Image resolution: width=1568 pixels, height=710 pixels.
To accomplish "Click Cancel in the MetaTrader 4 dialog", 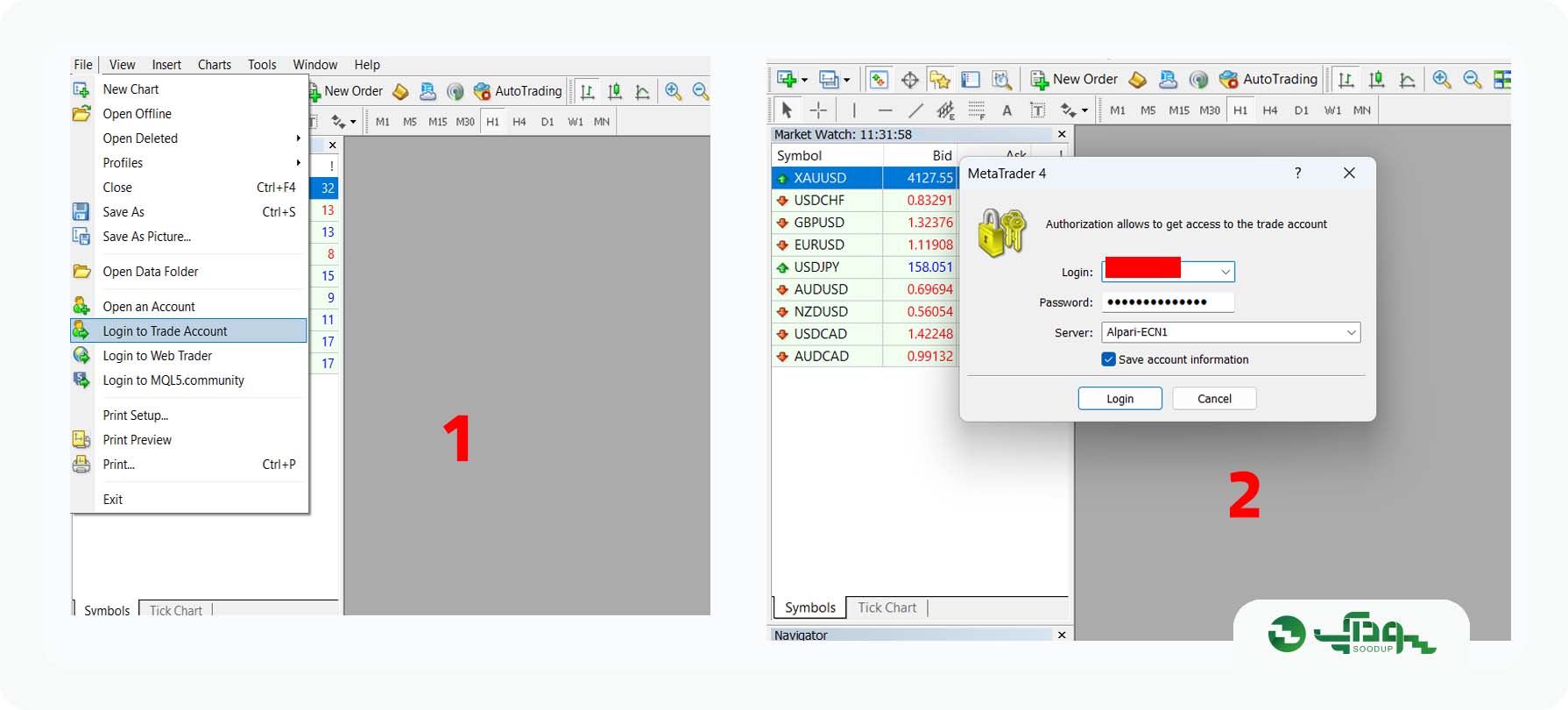I will pyautogui.click(x=1214, y=399).
